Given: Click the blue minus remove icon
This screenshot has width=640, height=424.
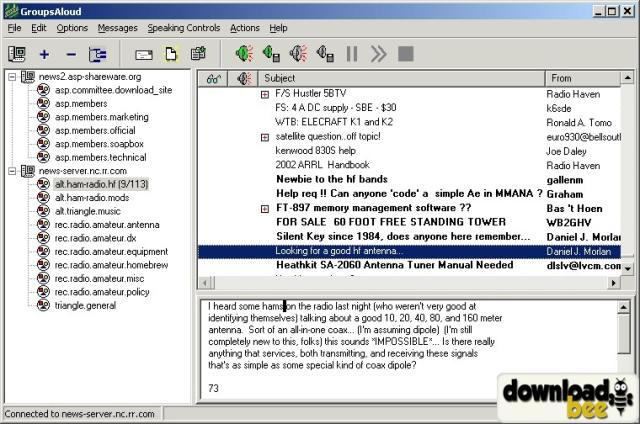Looking at the screenshot, I should (71, 54).
